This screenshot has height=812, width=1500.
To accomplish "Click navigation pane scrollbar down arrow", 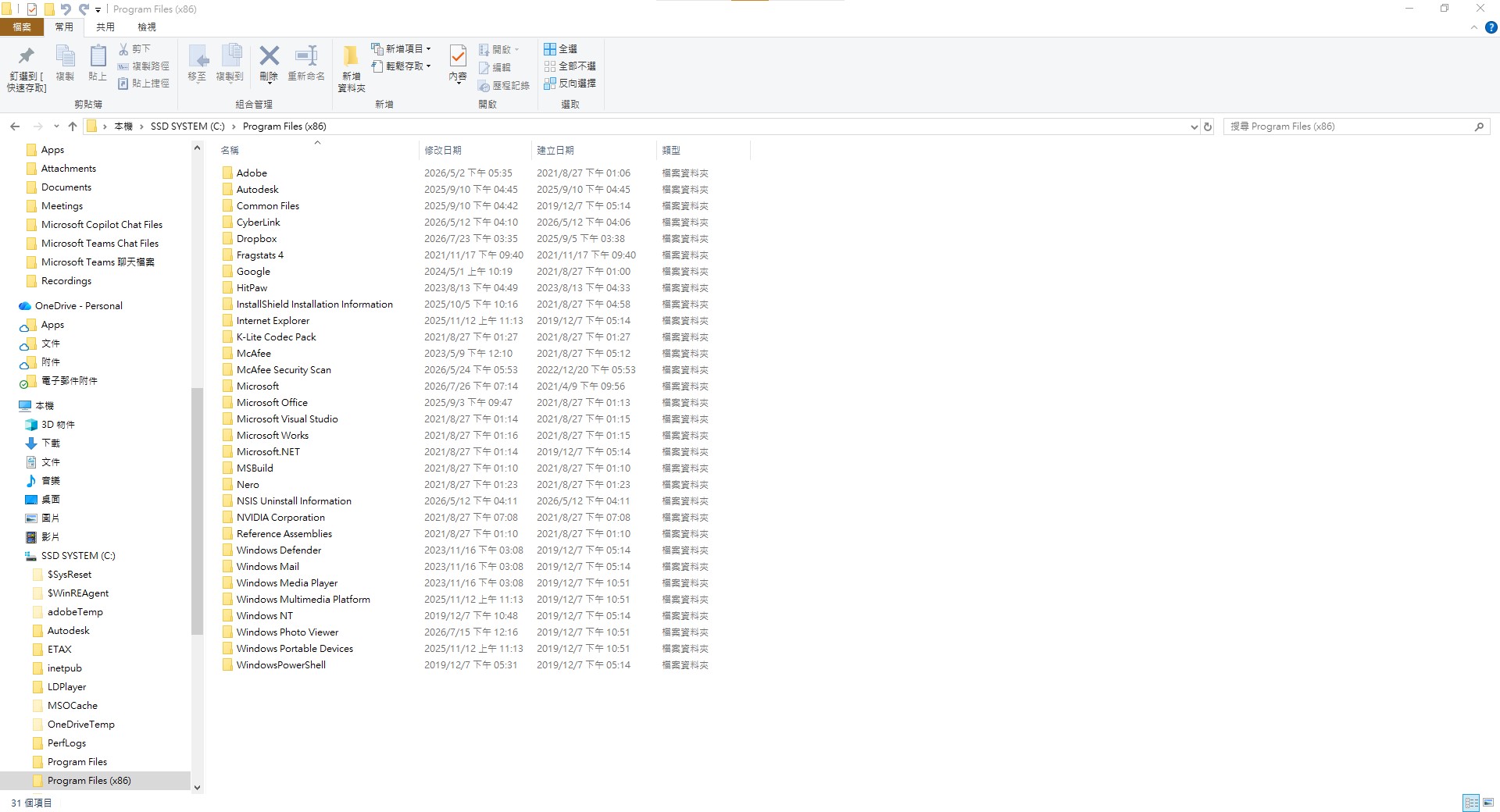I will tap(197, 788).
